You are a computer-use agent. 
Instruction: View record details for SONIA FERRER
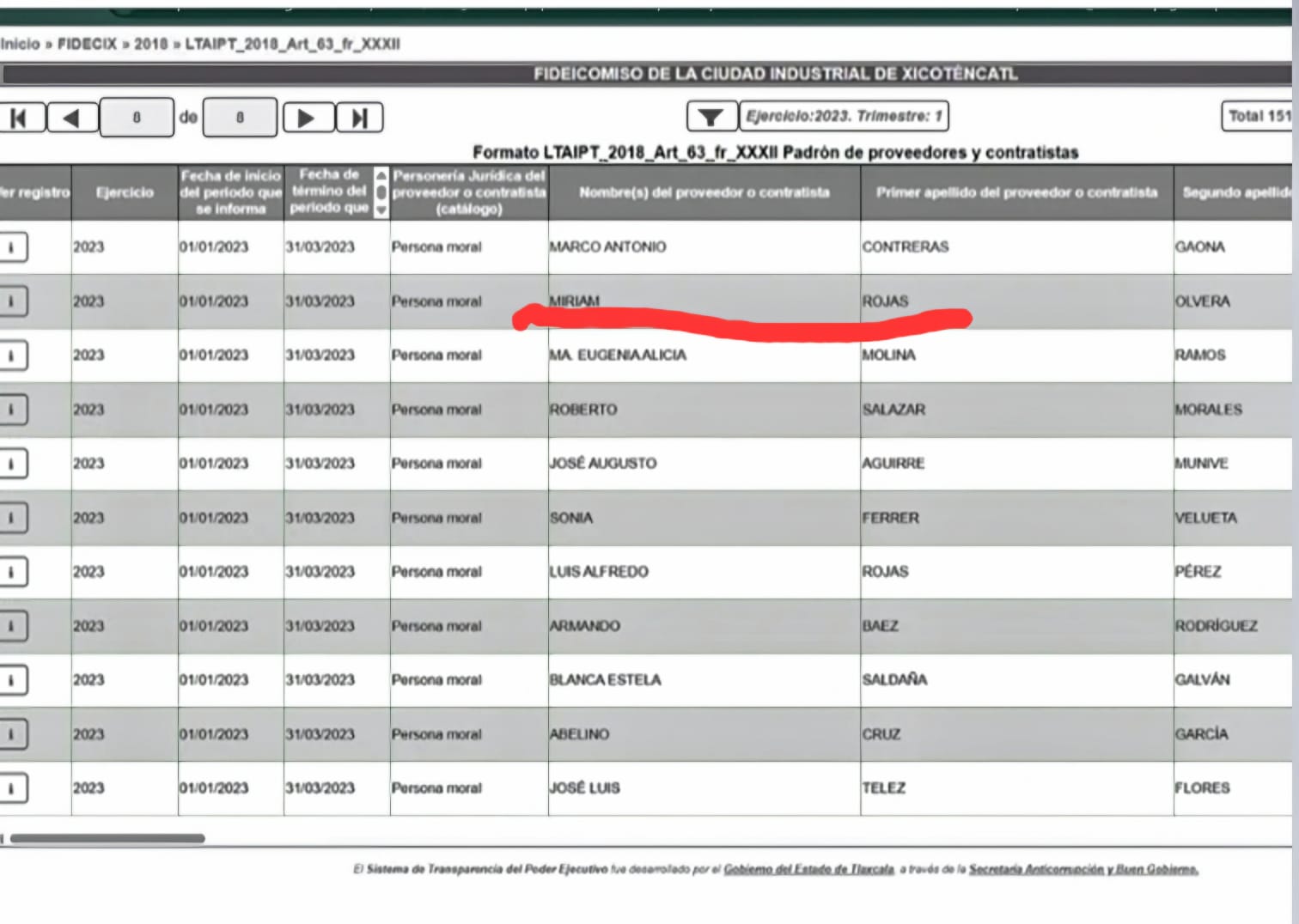pos(12,518)
